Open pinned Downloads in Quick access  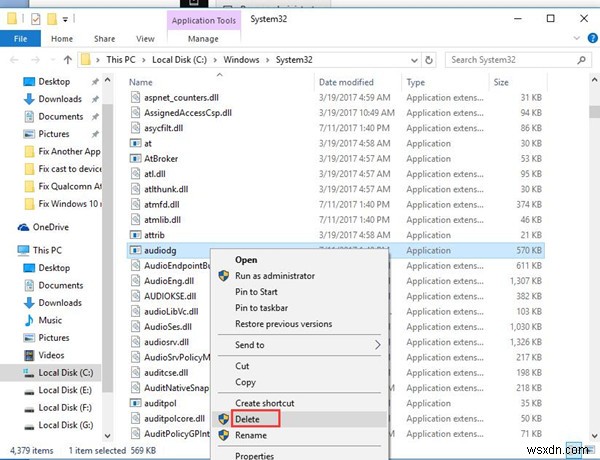click(60, 99)
